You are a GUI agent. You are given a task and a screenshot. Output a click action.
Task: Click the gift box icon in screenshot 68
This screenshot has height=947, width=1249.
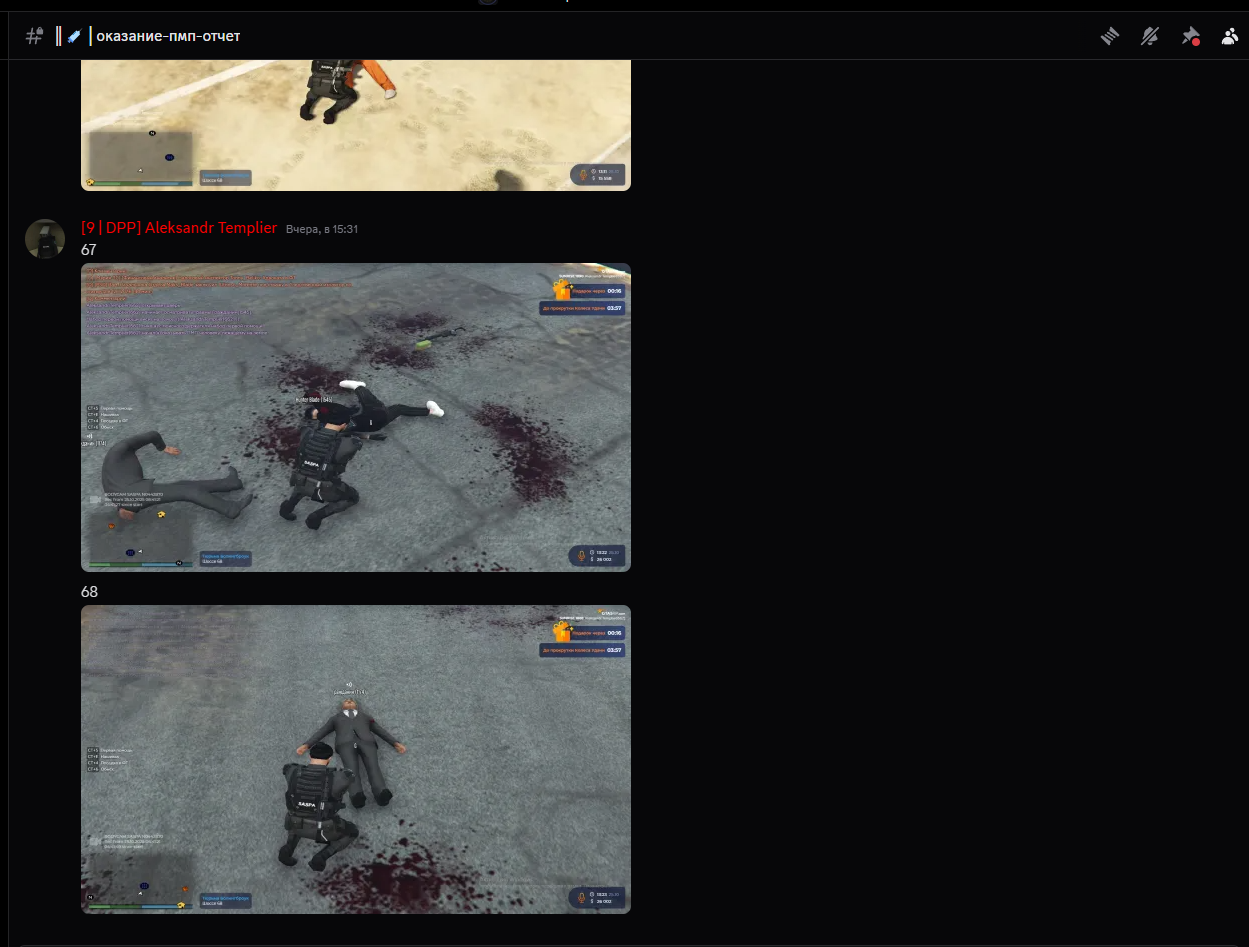click(562, 632)
